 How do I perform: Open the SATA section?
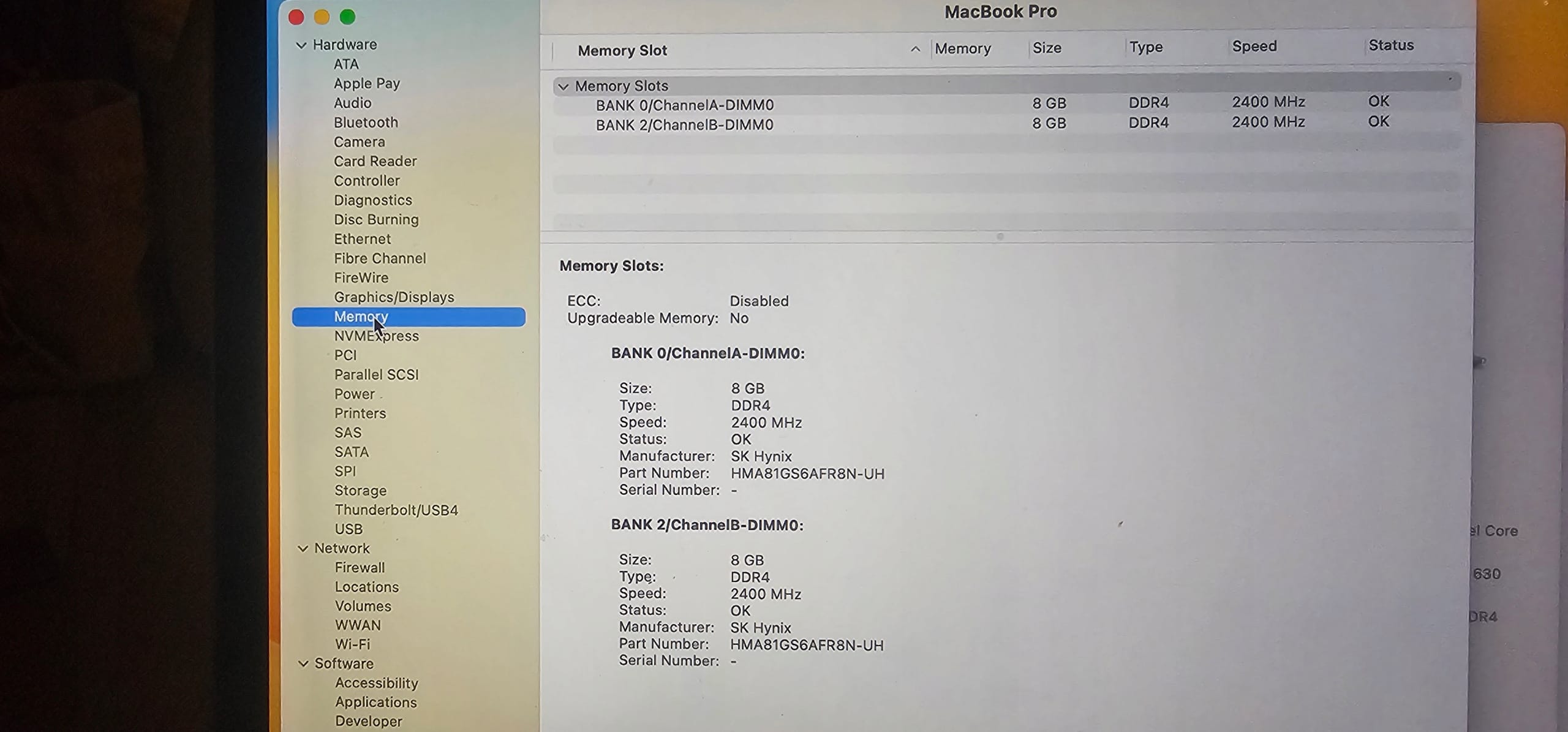pyautogui.click(x=351, y=452)
